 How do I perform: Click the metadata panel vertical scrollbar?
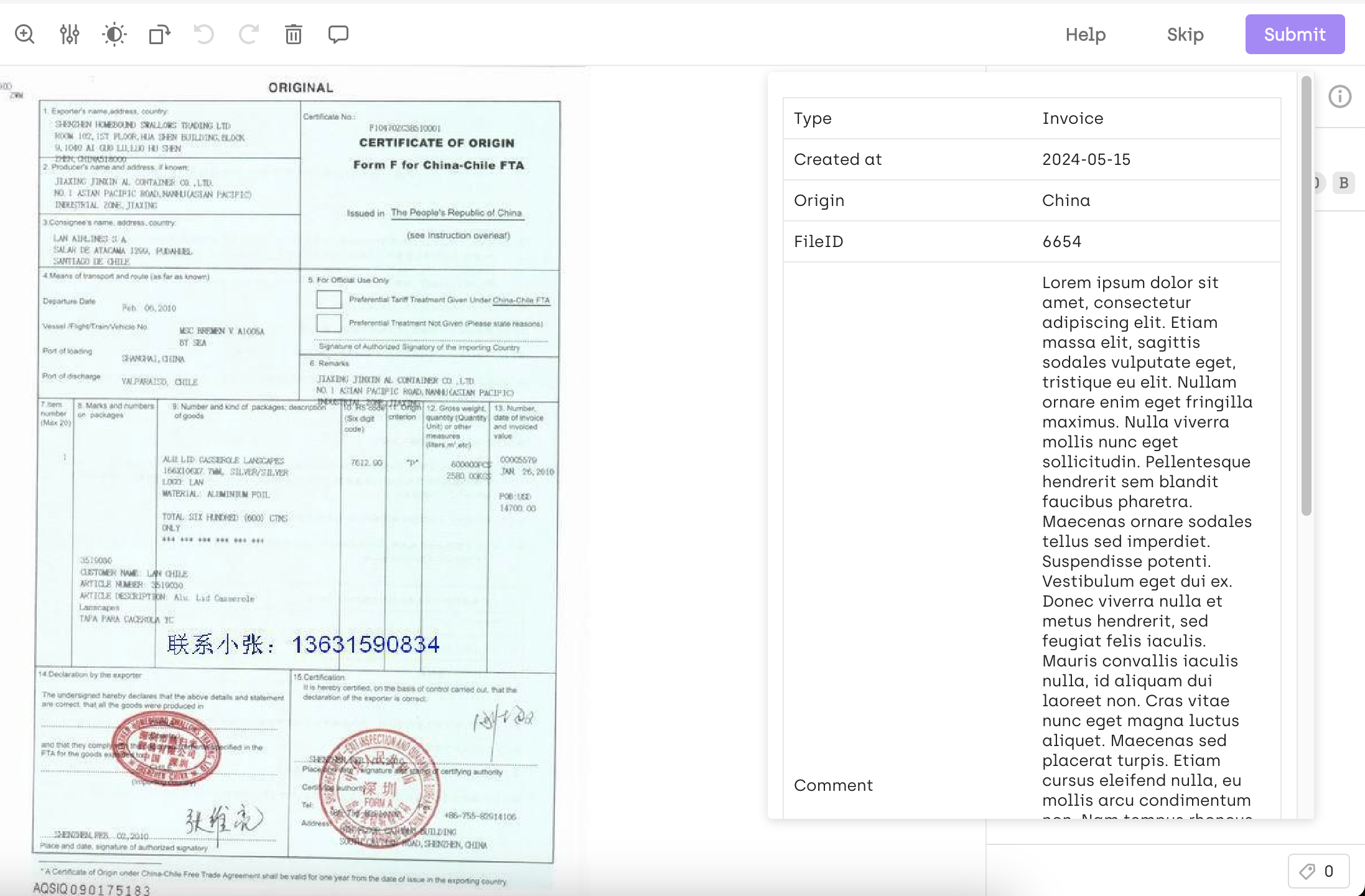(x=1306, y=296)
